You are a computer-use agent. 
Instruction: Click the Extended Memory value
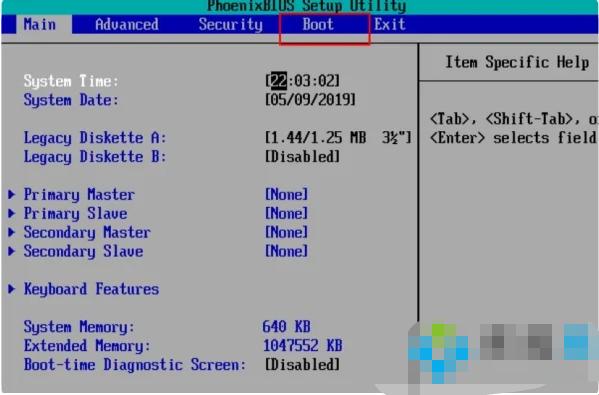303,345
